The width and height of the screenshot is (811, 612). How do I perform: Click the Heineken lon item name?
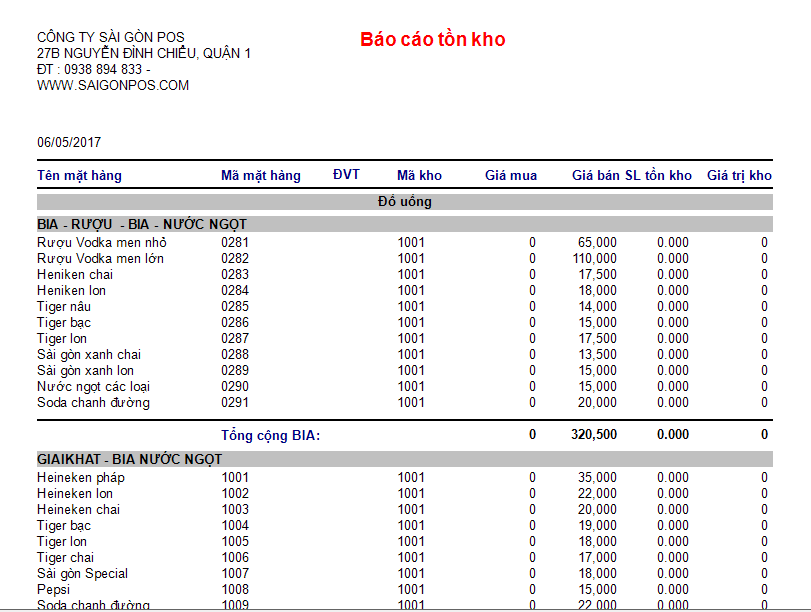point(74,494)
